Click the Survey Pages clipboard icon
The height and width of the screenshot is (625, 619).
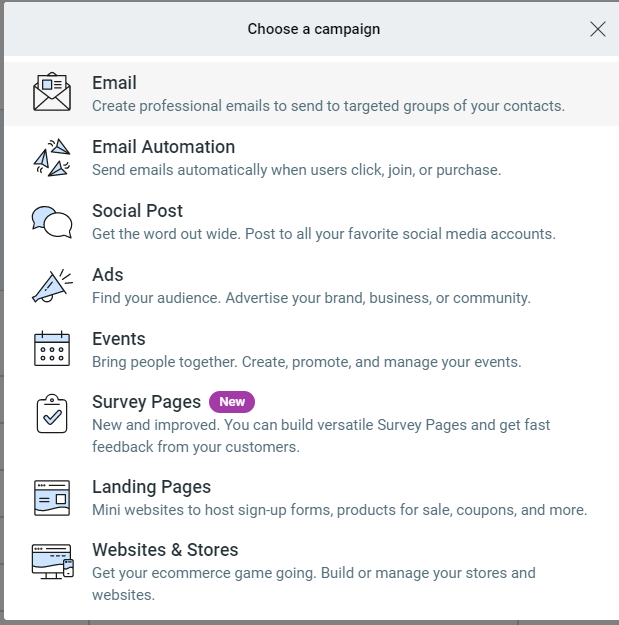(52, 413)
